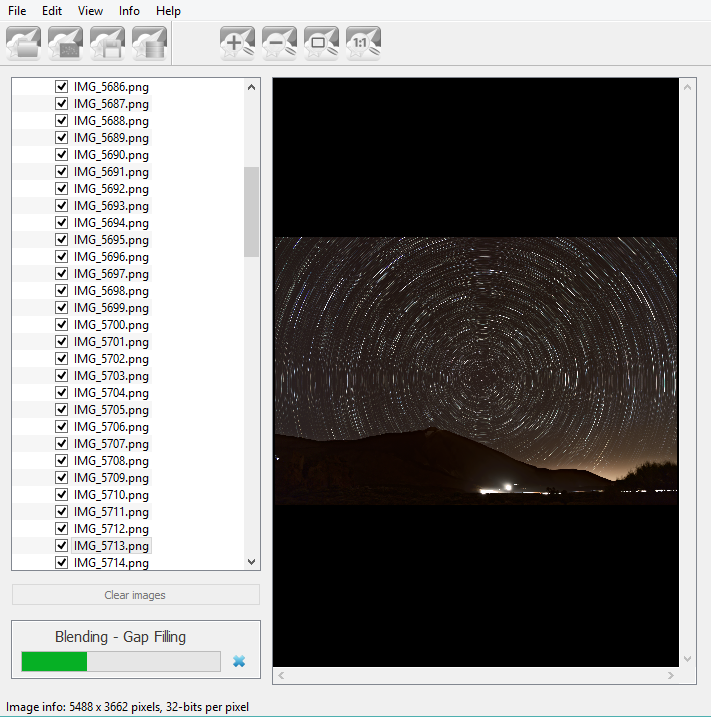Screen dimensions: 711x717
Task: Open the Help menu
Action: (x=168, y=11)
